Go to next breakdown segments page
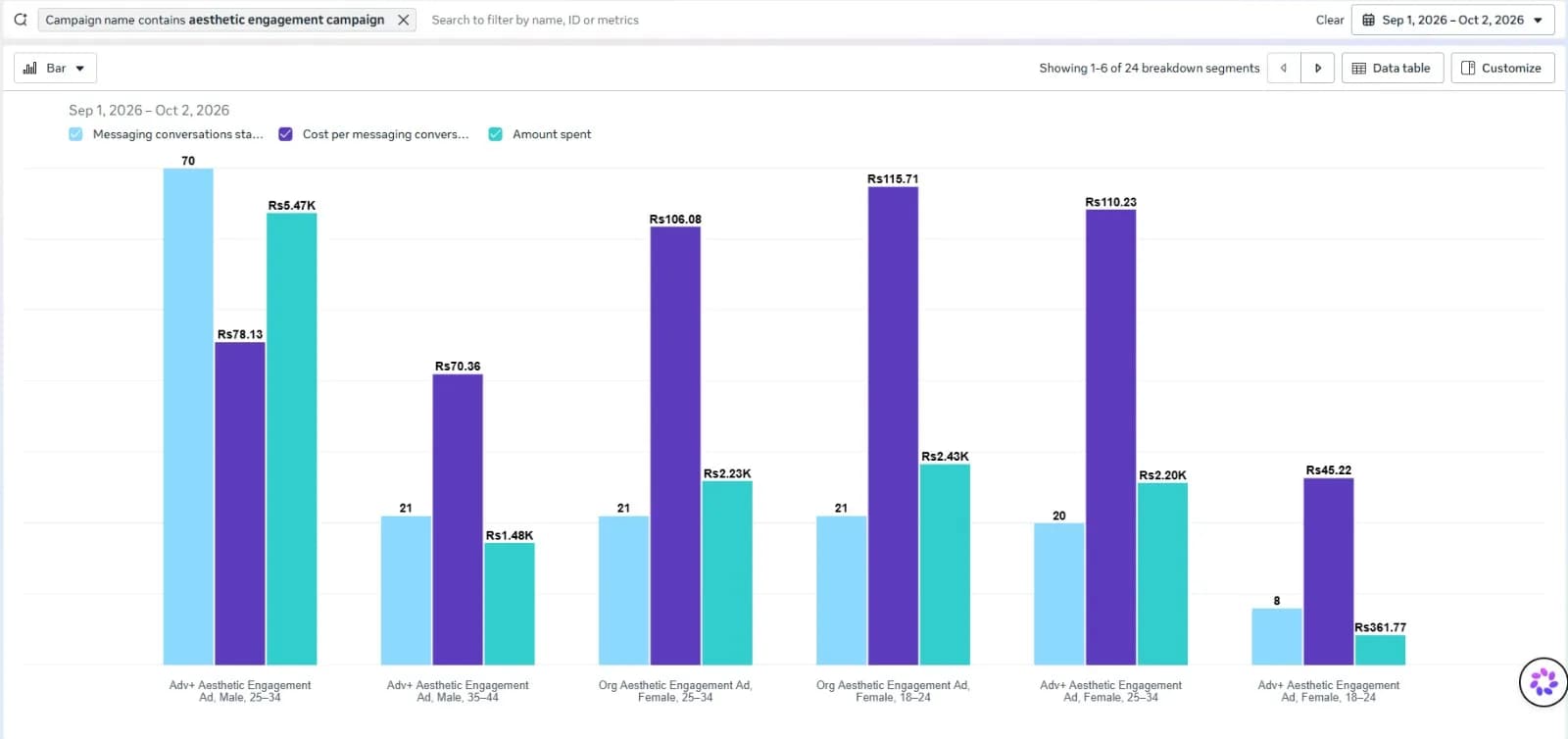Screen dimensions: 1568x739 click(x=1318, y=68)
